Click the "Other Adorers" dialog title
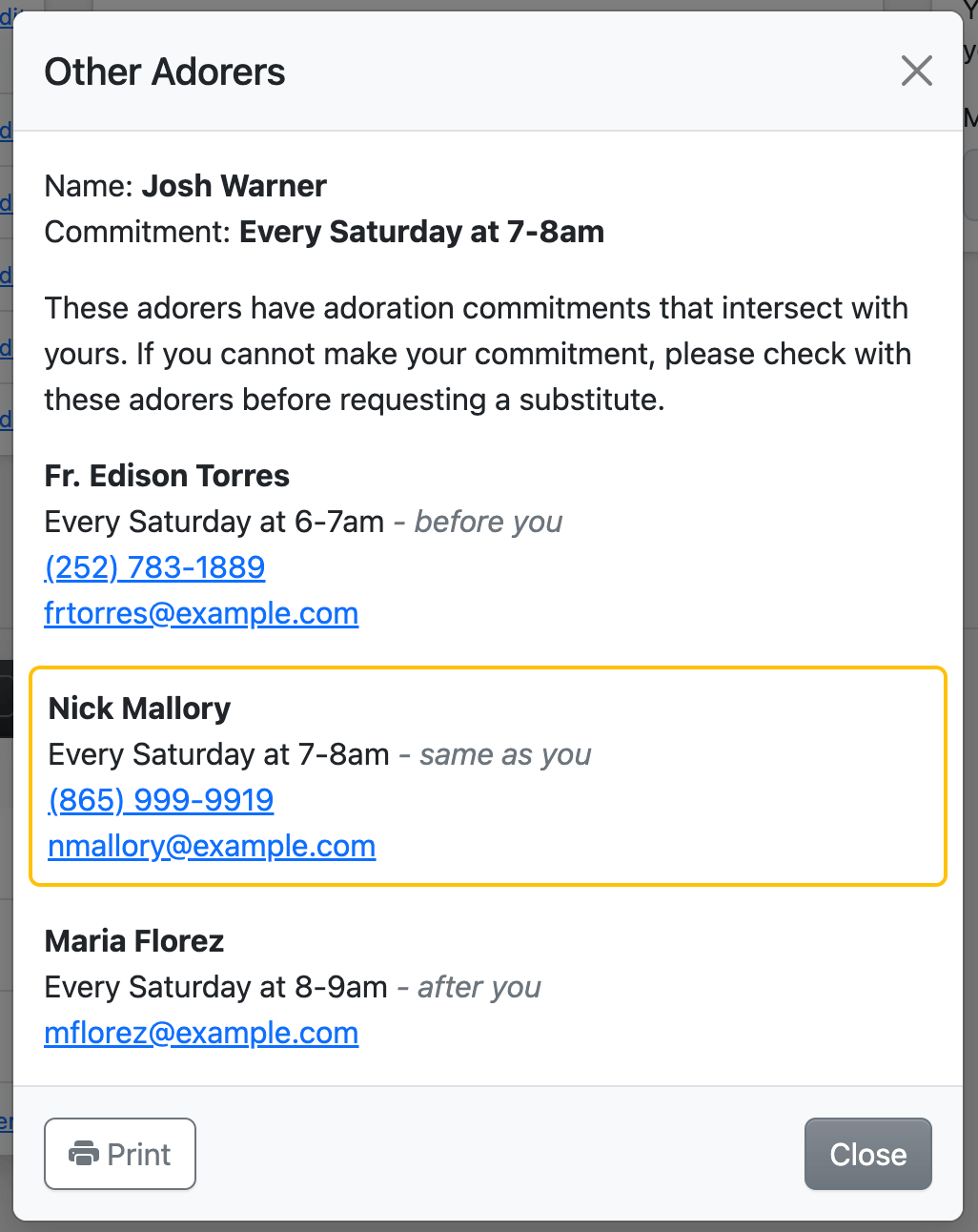Viewport: 978px width, 1232px height. [165, 72]
